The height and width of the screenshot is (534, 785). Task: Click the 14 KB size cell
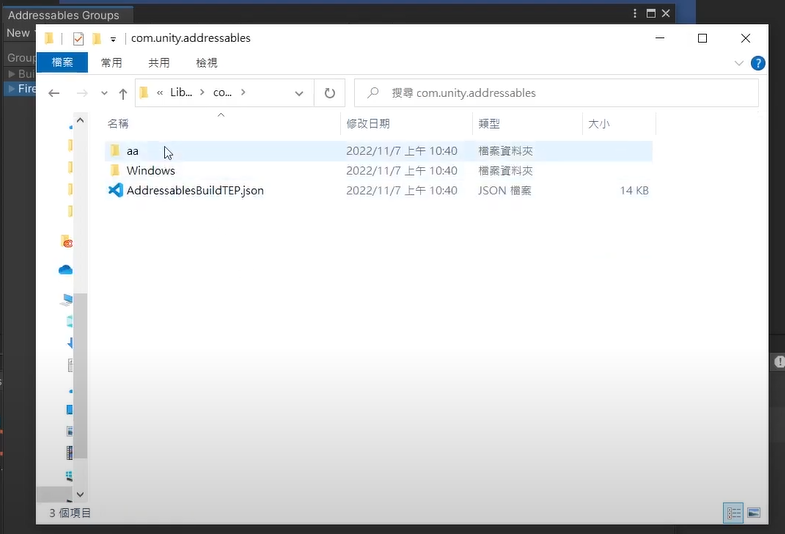pyautogui.click(x=634, y=191)
